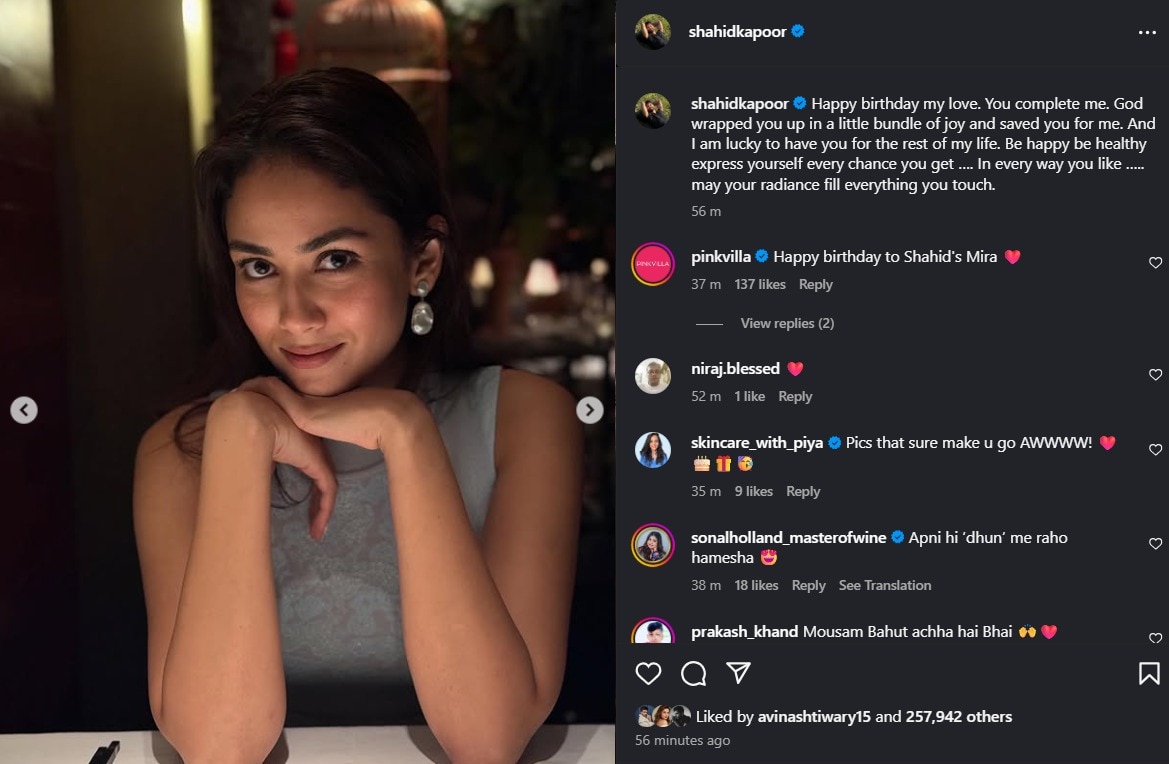The image size is (1169, 764).
Task: Reply to pinkvilla's comment
Action: 815,284
